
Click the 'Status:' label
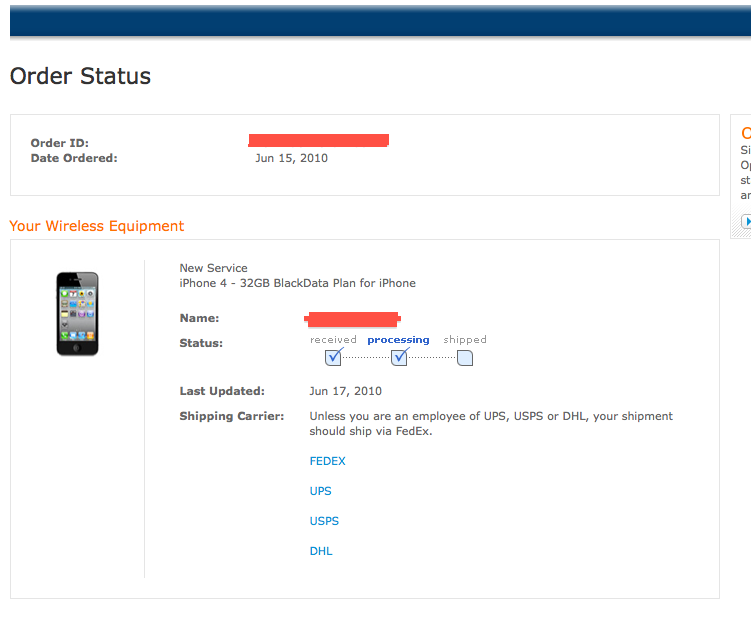(x=201, y=343)
